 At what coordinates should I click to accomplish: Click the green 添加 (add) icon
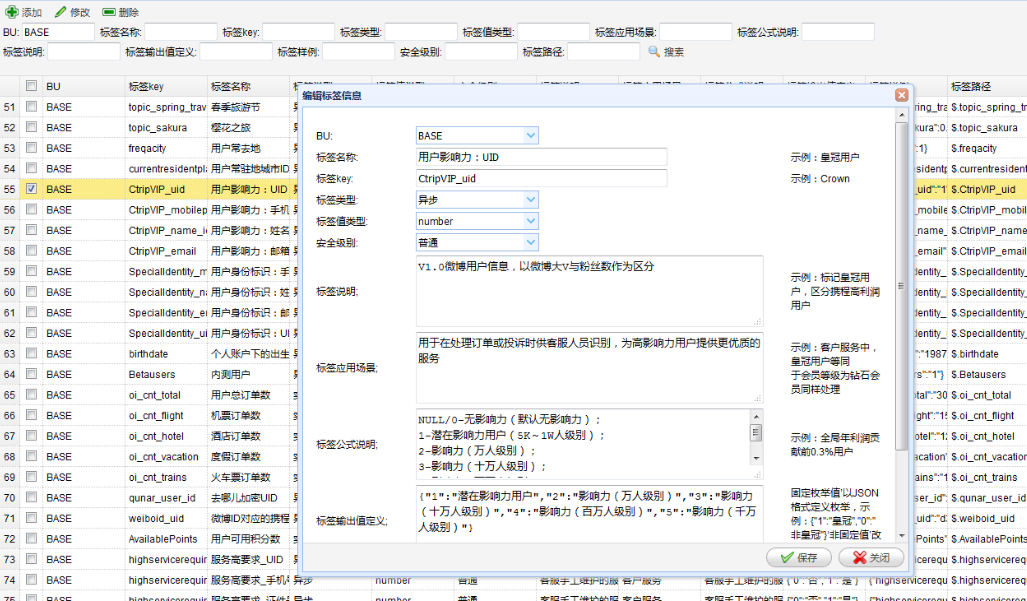tap(12, 12)
